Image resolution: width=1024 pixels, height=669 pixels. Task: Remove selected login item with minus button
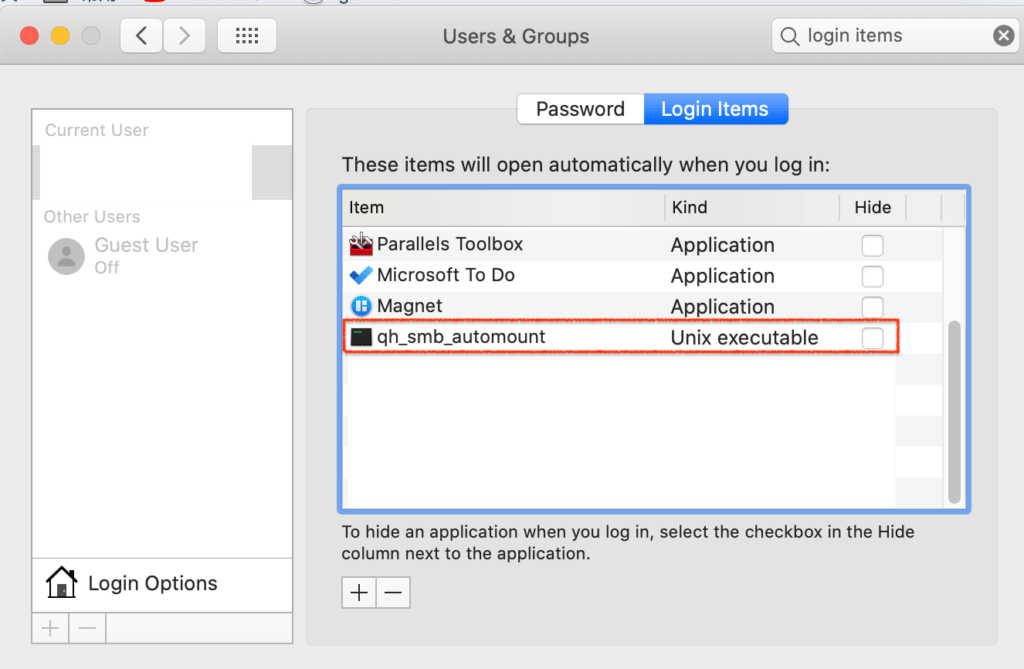point(393,593)
